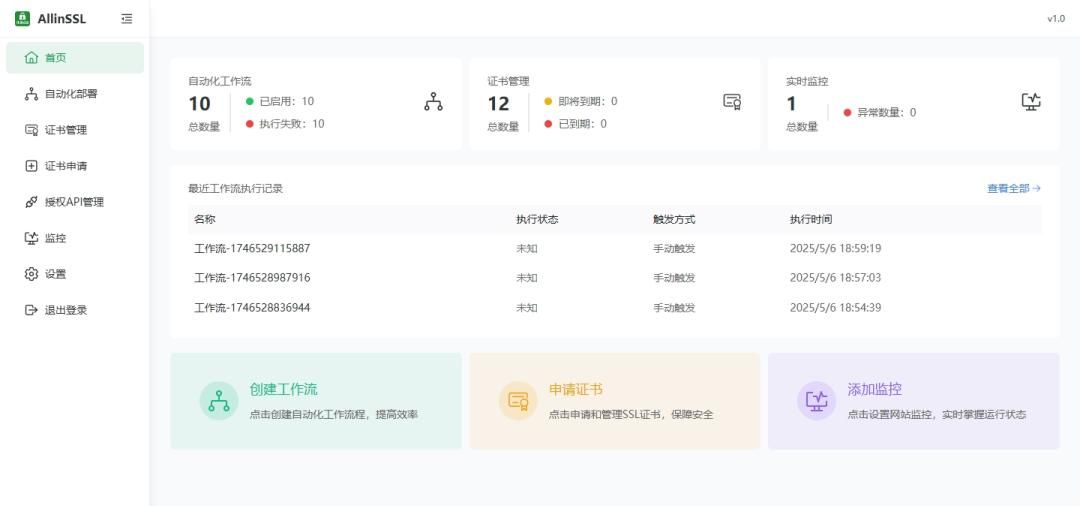This screenshot has height=506, width=1080.
Task: Click the 即将到期: 0 status text
Action: pos(588,101)
